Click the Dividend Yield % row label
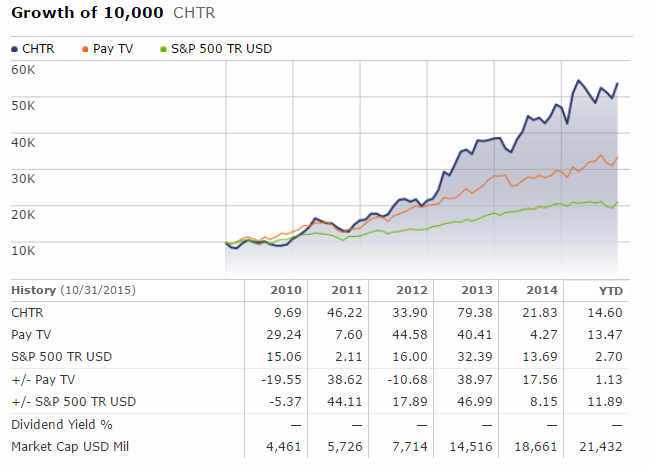The image size is (652, 466). (62, 424)
